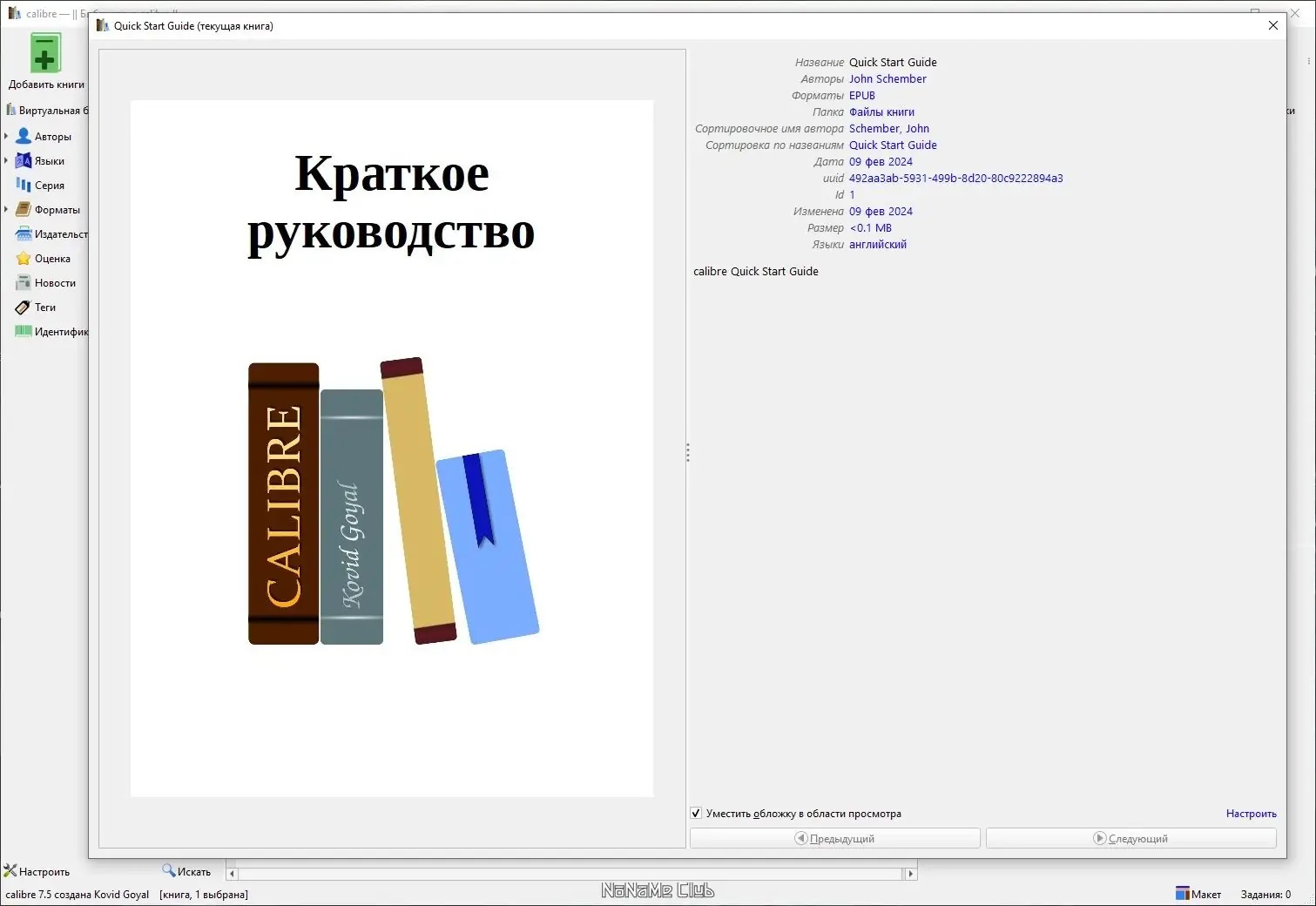Screen dimensions: 1316x906
Task: Open the 'Файлы книги' folder link
Action: pyautogui.click(x=881, y=112)
